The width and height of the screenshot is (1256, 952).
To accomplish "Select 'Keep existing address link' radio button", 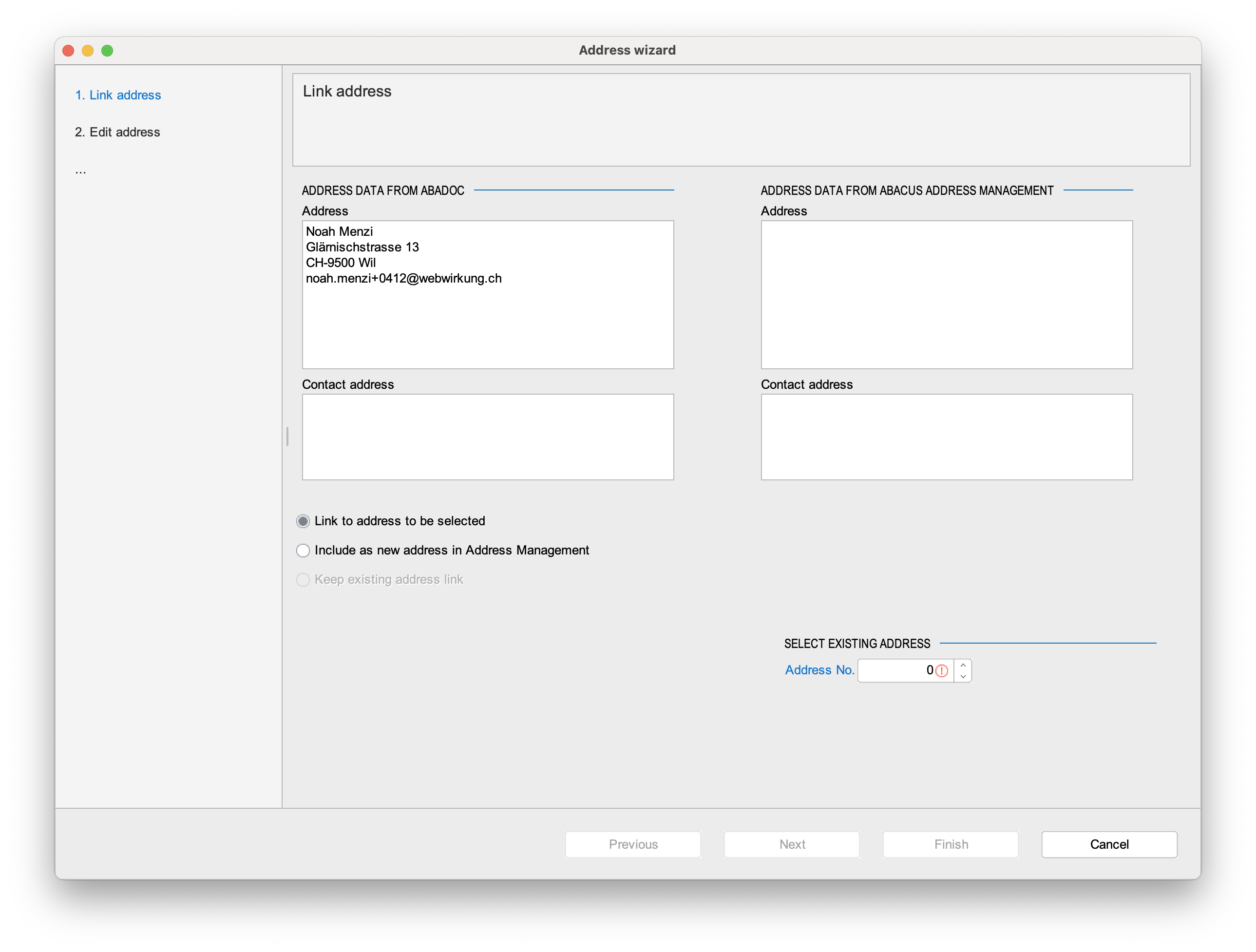I will (304, 580).
